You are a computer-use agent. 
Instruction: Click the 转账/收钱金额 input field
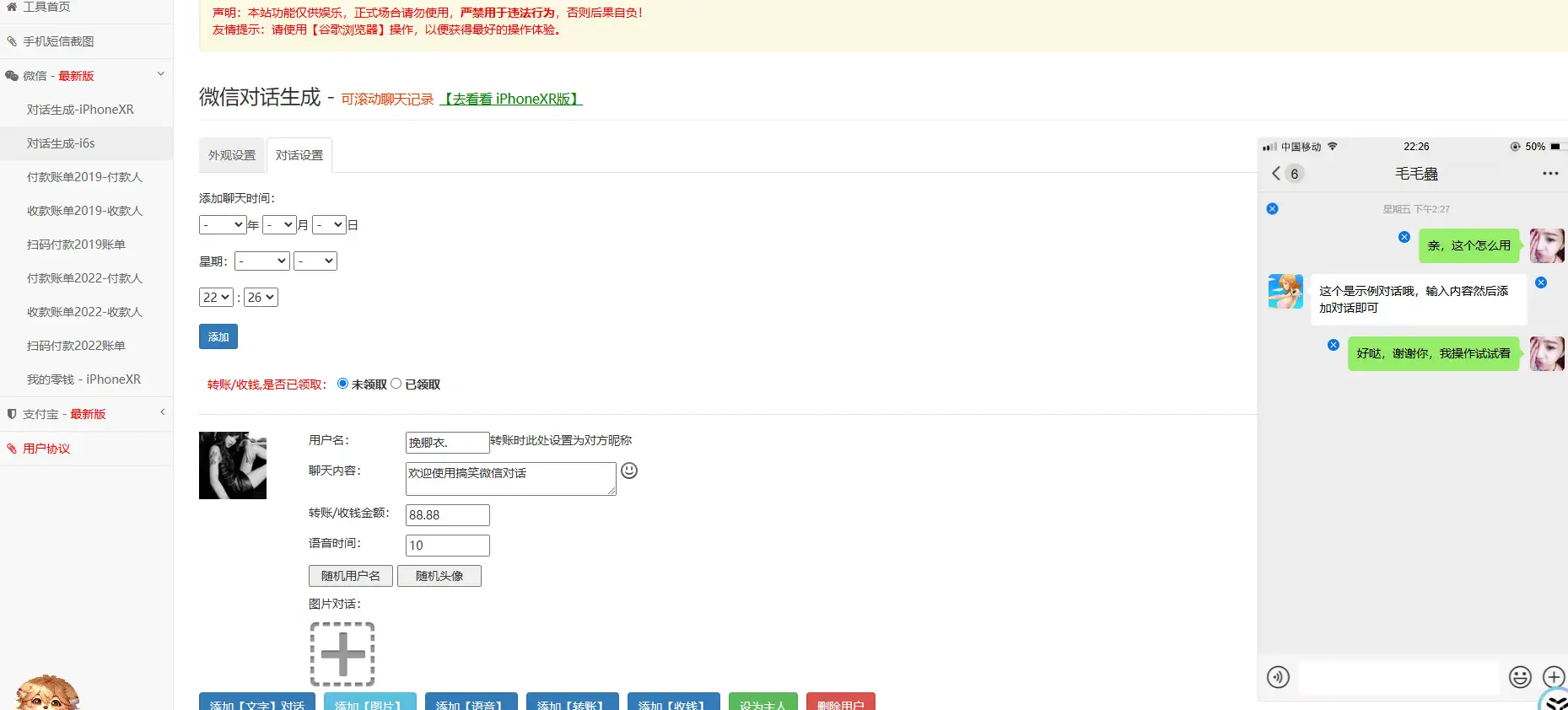tap(447, 515)
